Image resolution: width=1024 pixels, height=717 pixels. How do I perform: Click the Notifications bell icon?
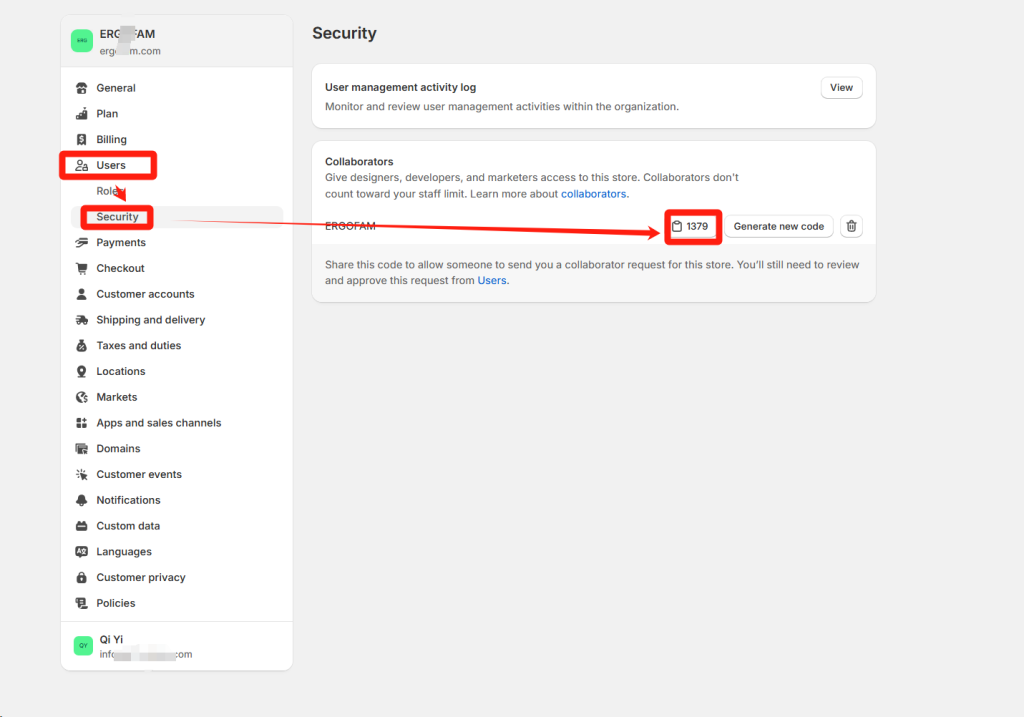(x=82, y=500)
